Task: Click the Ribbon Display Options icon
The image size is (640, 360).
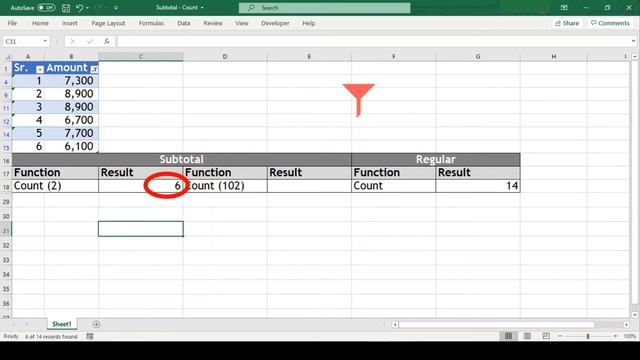Action: click(x=564, y=8)
